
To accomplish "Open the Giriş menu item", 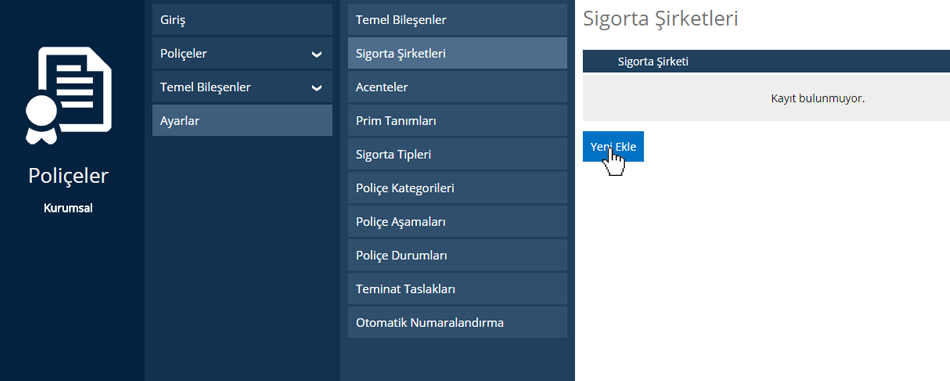I will (242, 19).
